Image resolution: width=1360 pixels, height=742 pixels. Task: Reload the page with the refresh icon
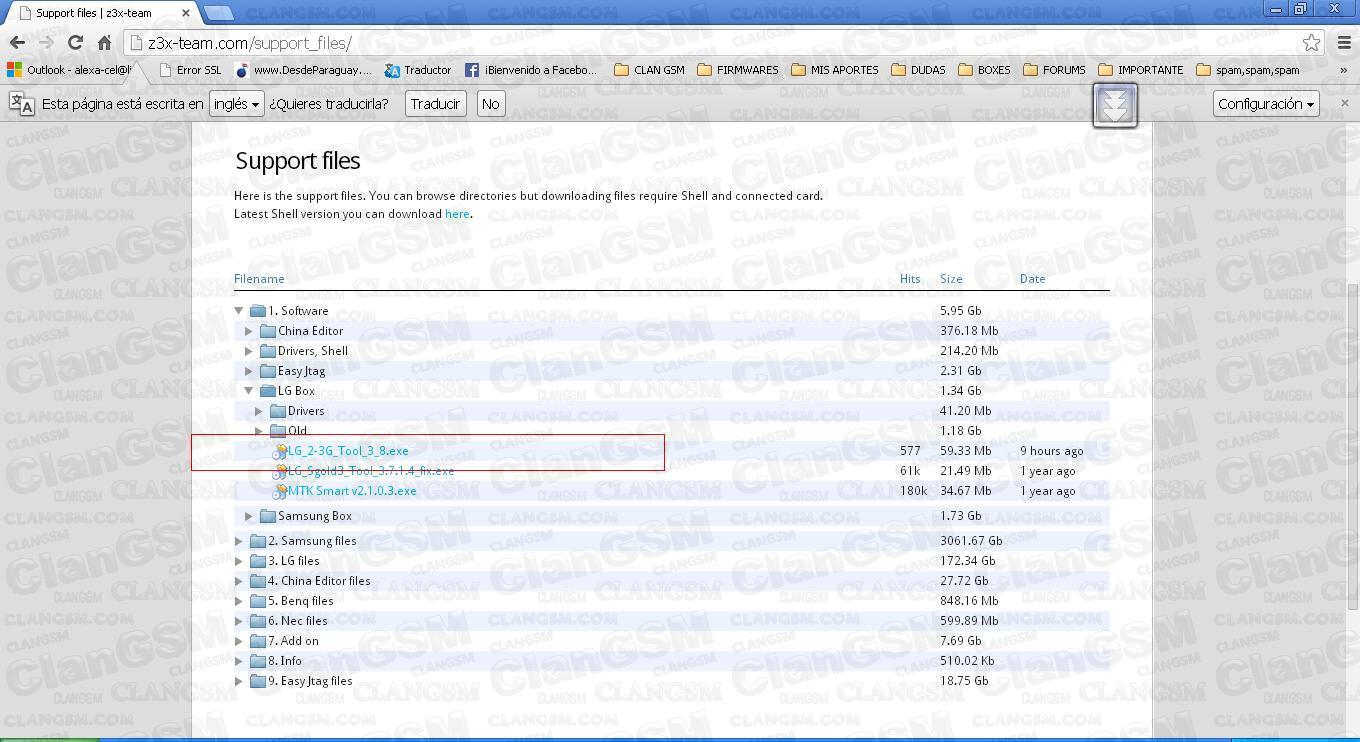pos(75,43)
